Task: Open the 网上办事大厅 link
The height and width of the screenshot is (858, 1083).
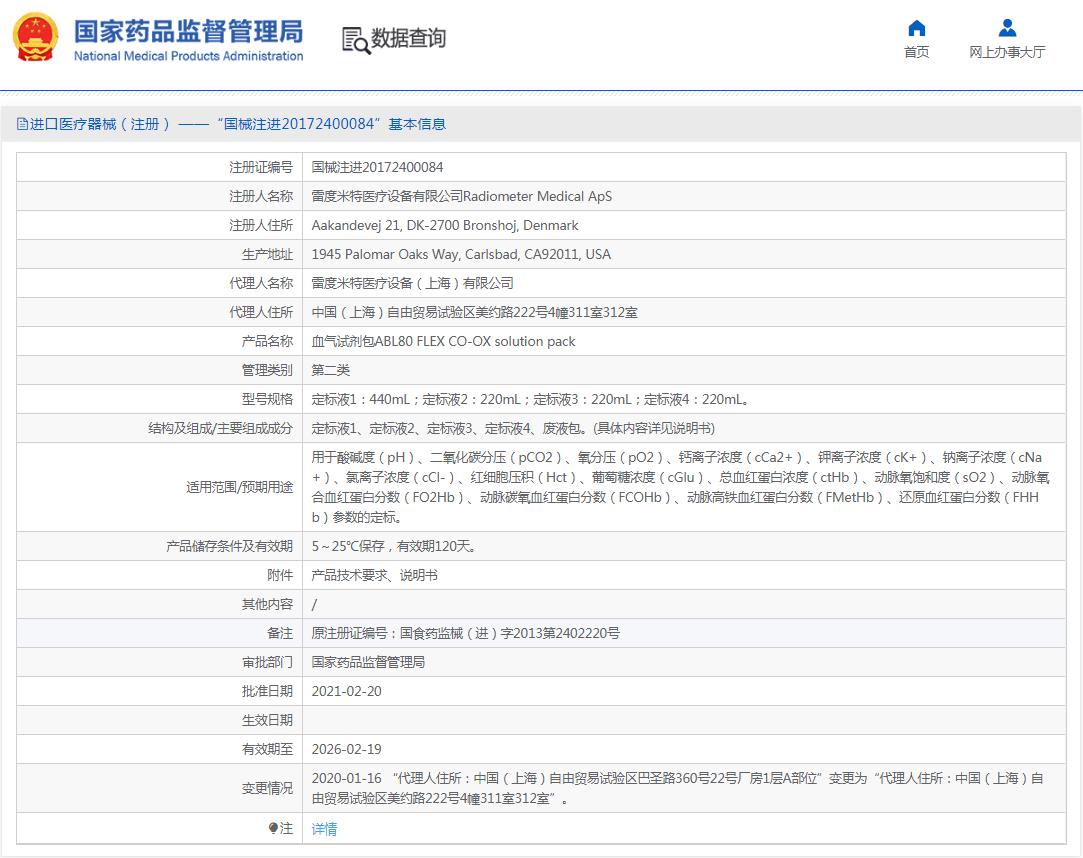Action: coord(1007,52)
